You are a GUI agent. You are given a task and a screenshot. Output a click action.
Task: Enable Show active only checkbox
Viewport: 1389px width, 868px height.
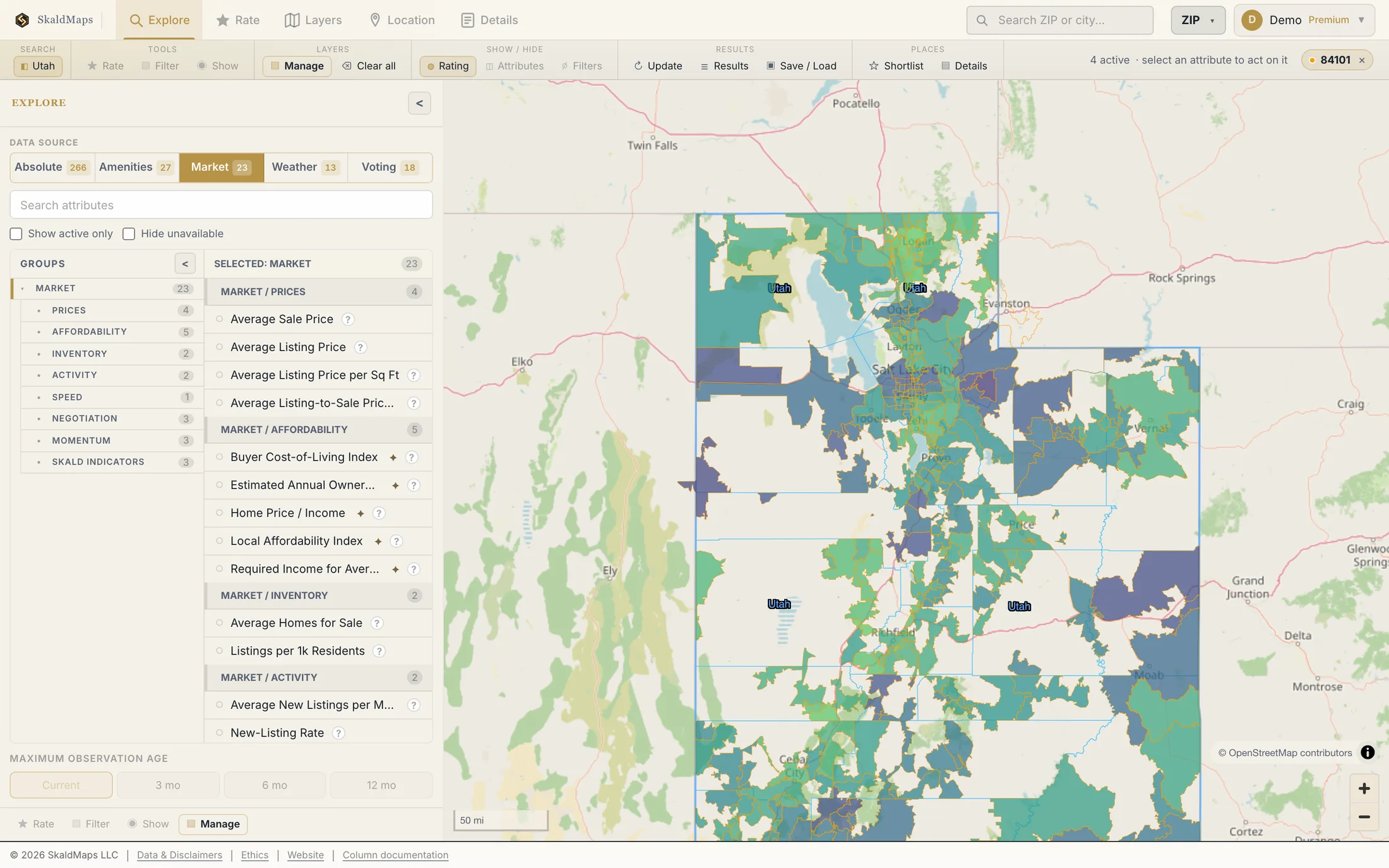click(16, 234)
